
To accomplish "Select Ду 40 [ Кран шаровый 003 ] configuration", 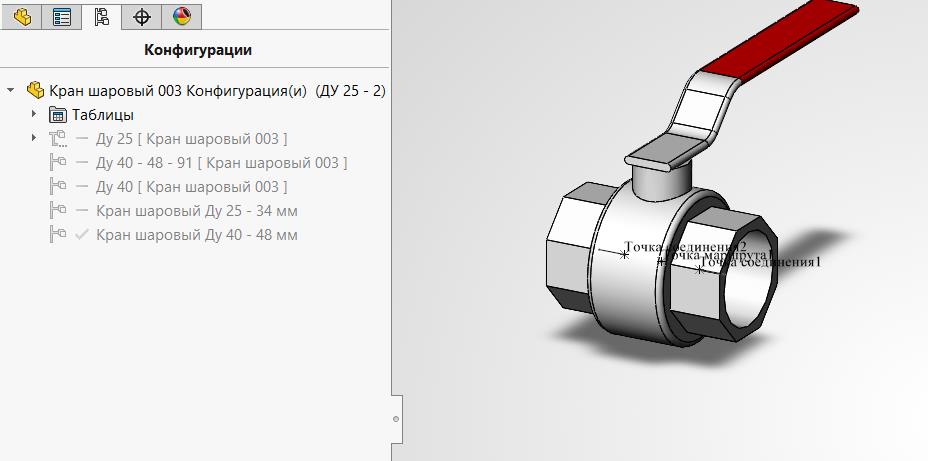I will pos(192,187).
